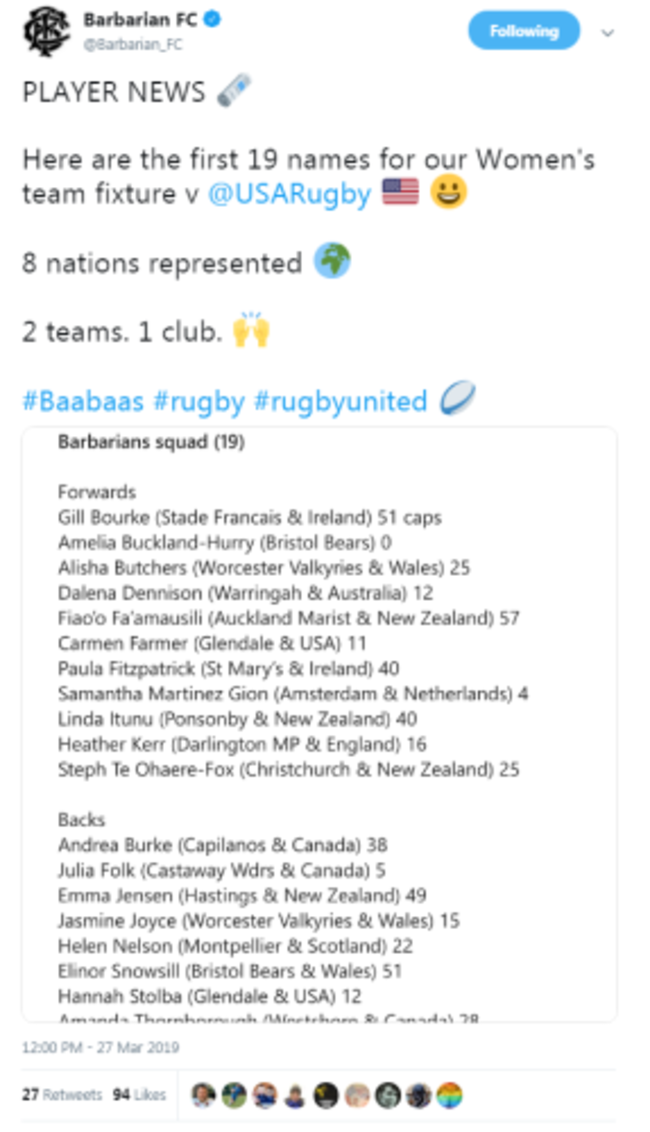
Task: View the 94 Likes list
Action: pos(139,1095)
